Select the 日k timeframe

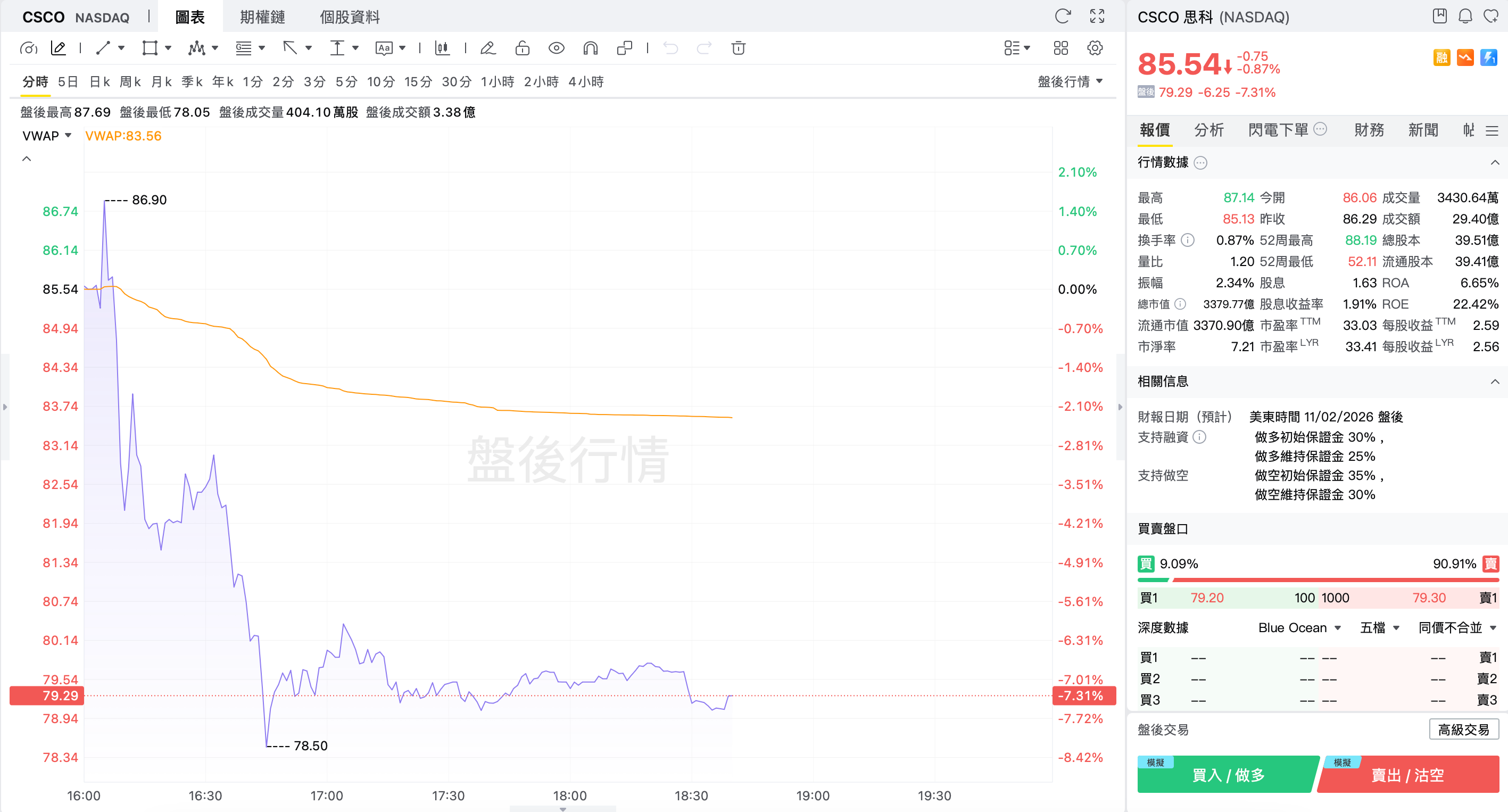click(x=100, y=81)
